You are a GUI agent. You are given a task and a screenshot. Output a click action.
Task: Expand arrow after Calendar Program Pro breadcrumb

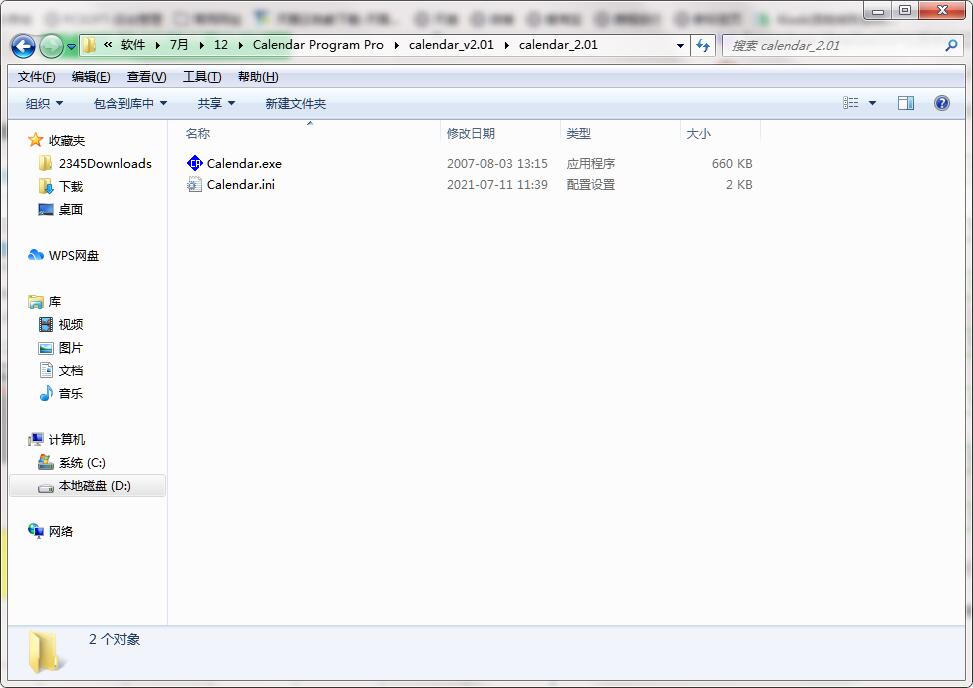(397, 45)
